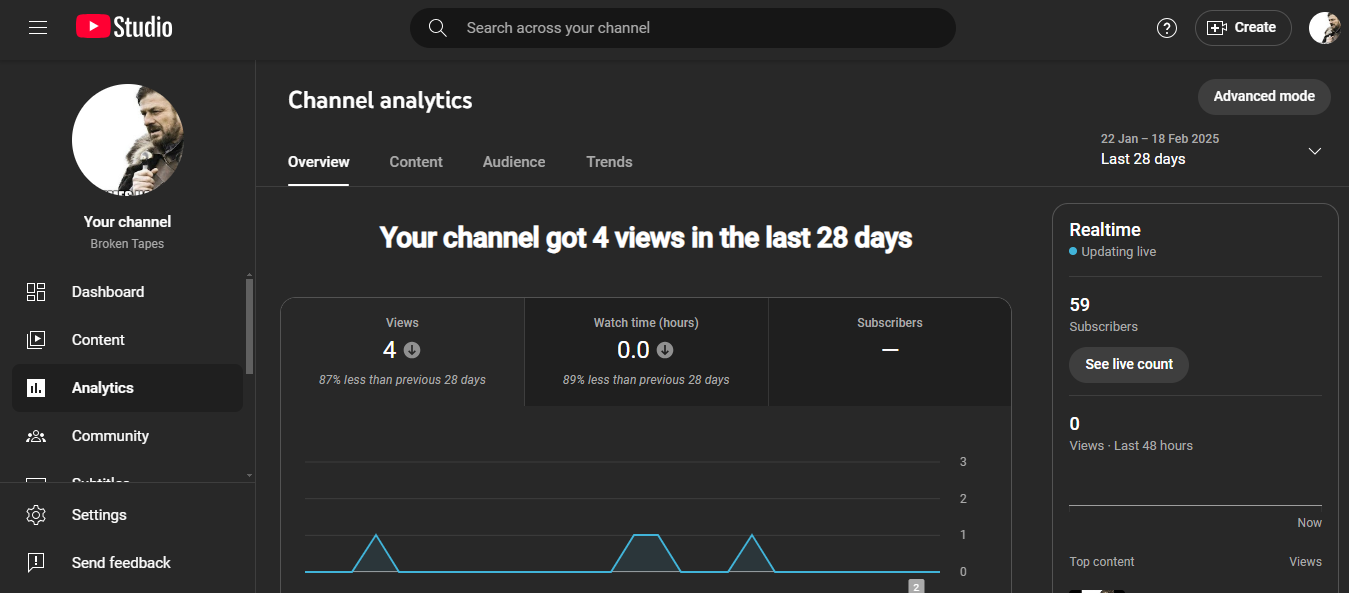Click the Views · Last 48 hours label

[x=1131, y=446]
